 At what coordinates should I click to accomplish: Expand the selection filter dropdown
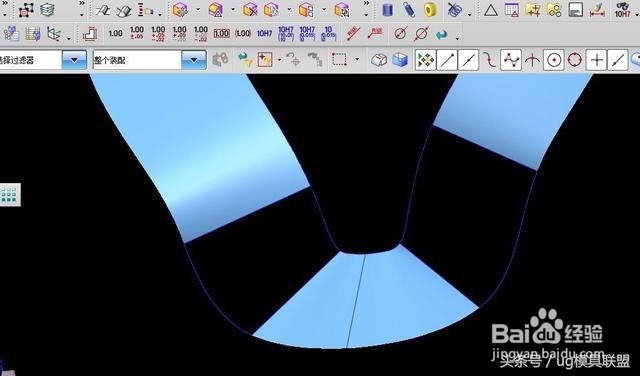point(74,60)
